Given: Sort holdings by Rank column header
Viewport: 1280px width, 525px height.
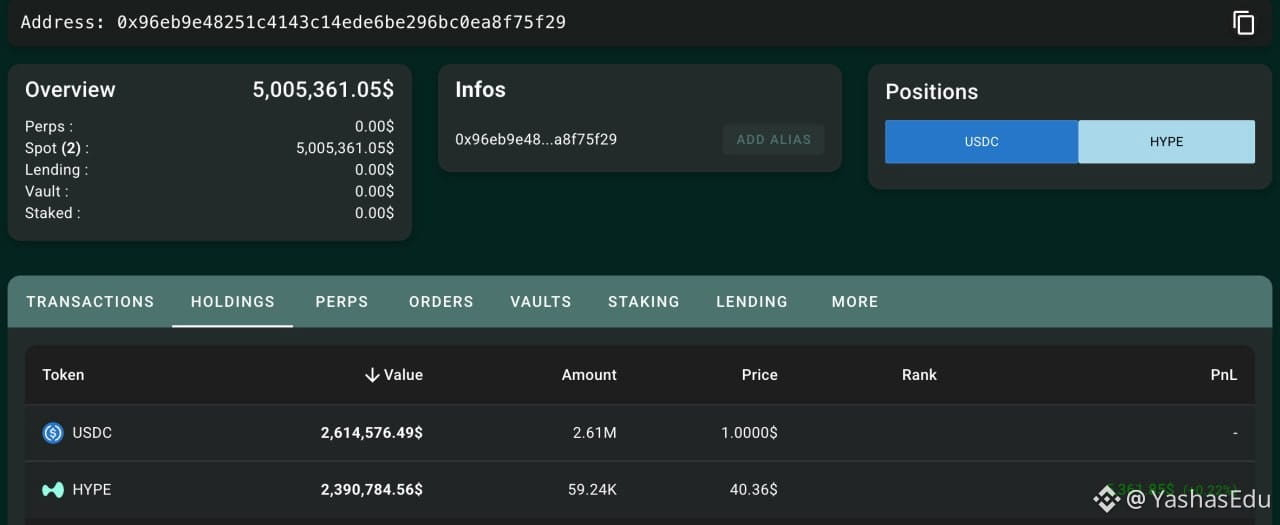Looking at the screenshot, I should click(919, 375).
